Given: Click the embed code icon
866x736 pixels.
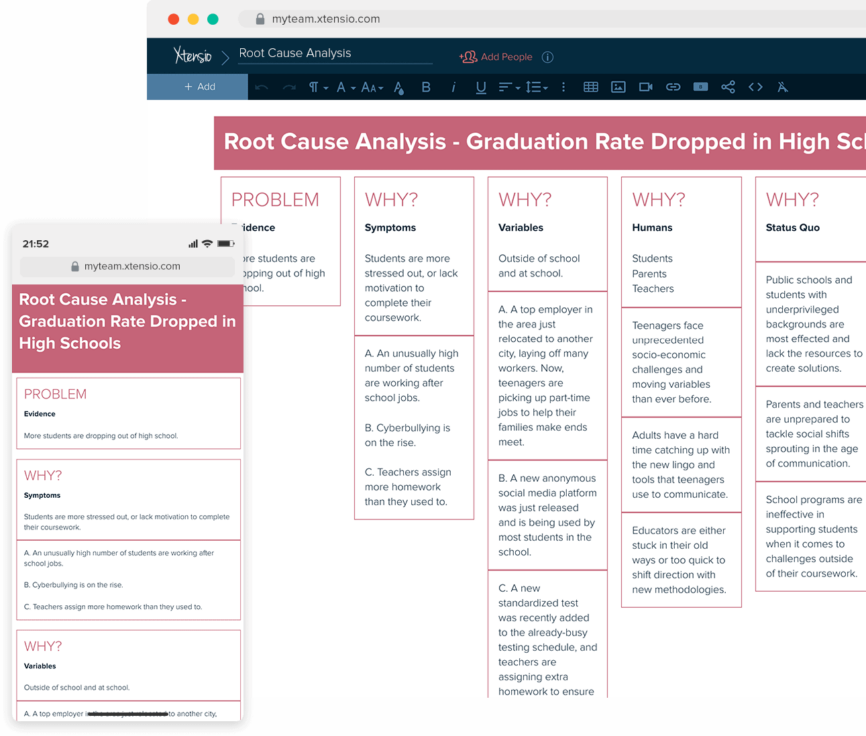Looking at the screenshot, I should (755, 87).
